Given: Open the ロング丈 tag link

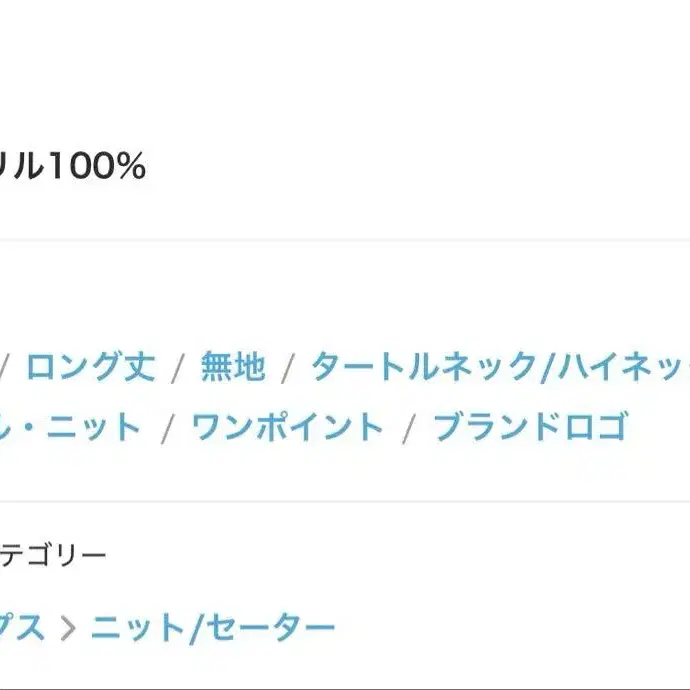Looking at the screenshot, I should (x=90, y=366).
